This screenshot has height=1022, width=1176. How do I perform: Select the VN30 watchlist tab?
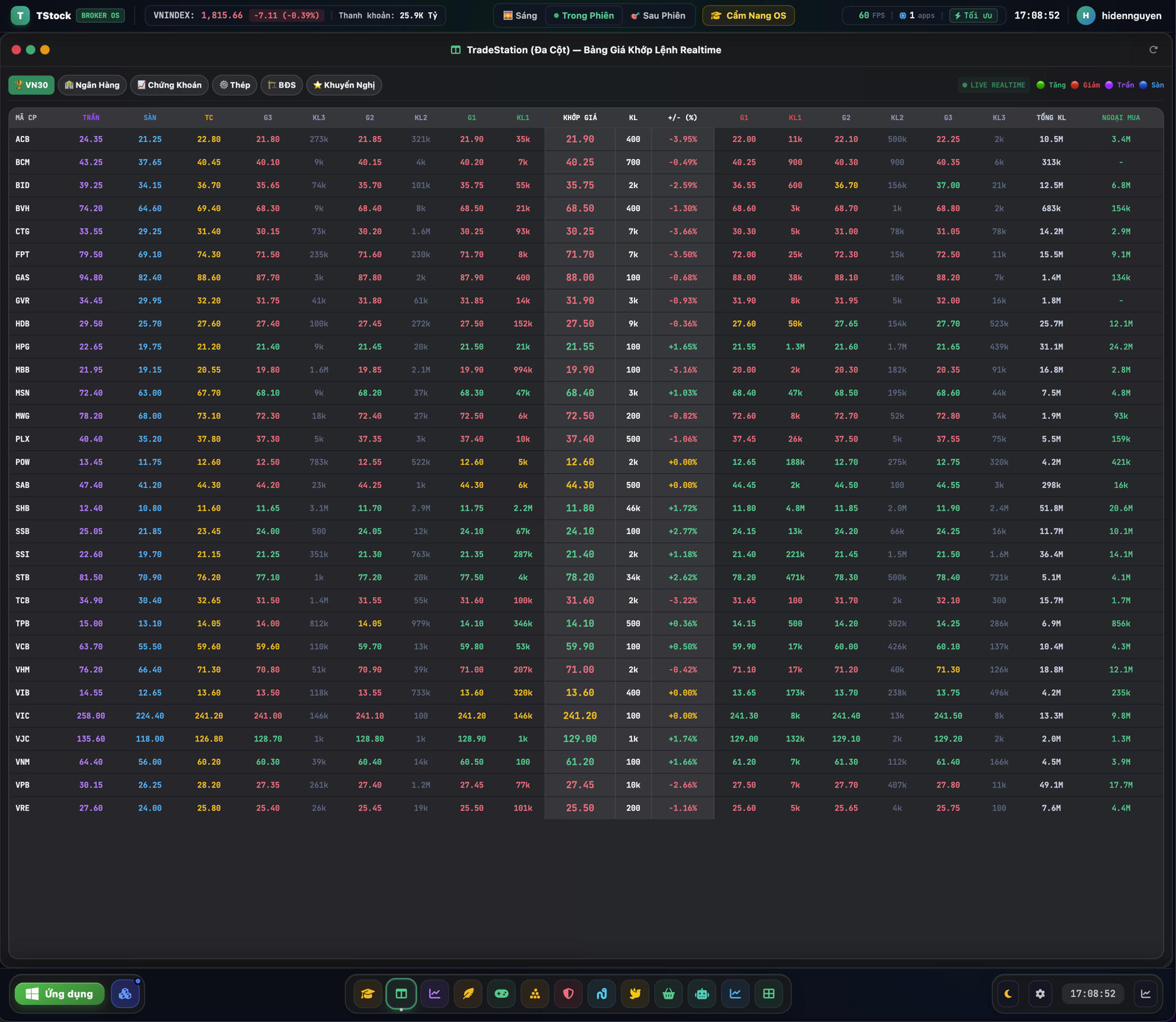pos(31,85)
